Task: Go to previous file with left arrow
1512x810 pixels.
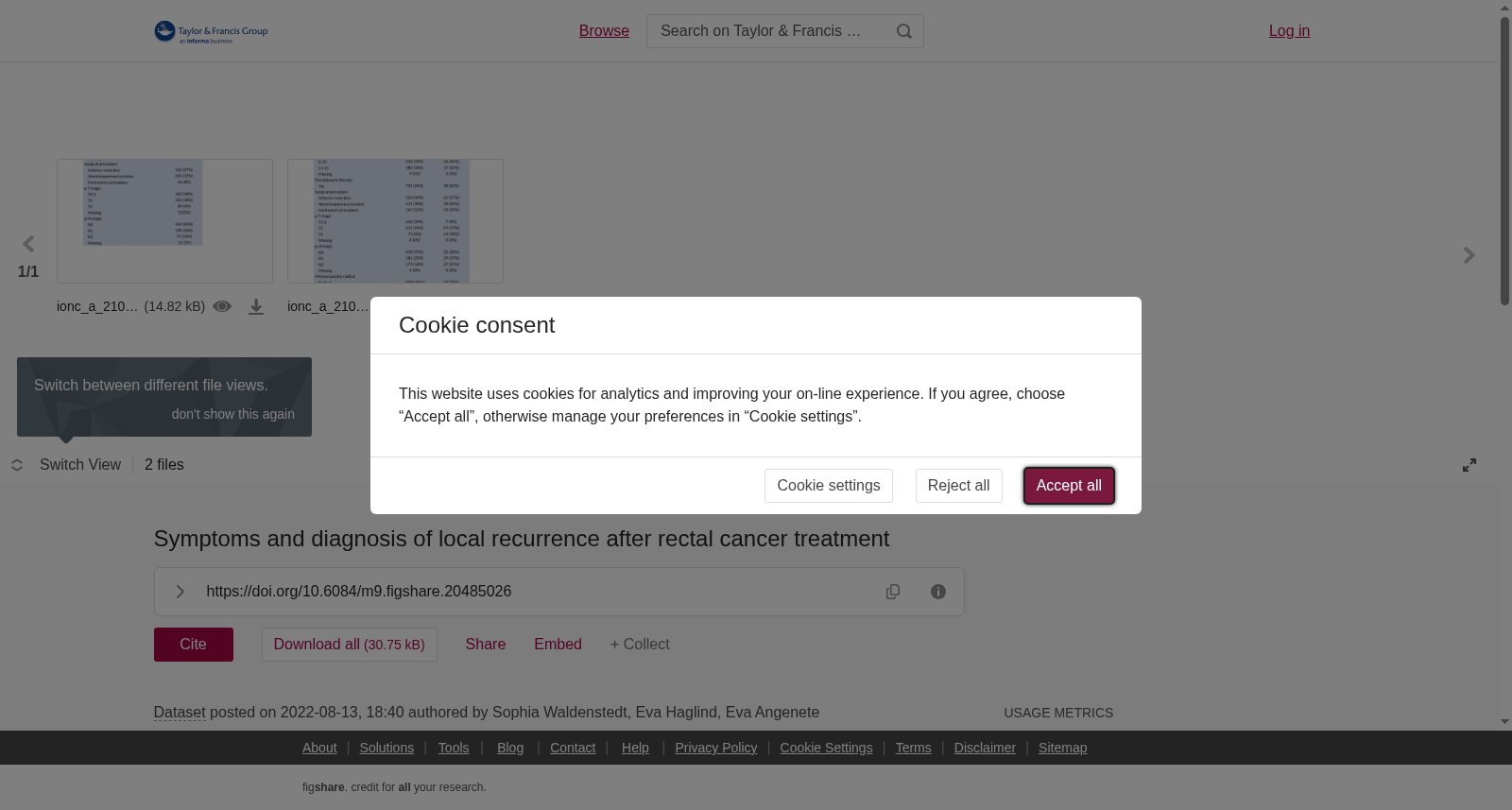Action: (x=28, y=245)
